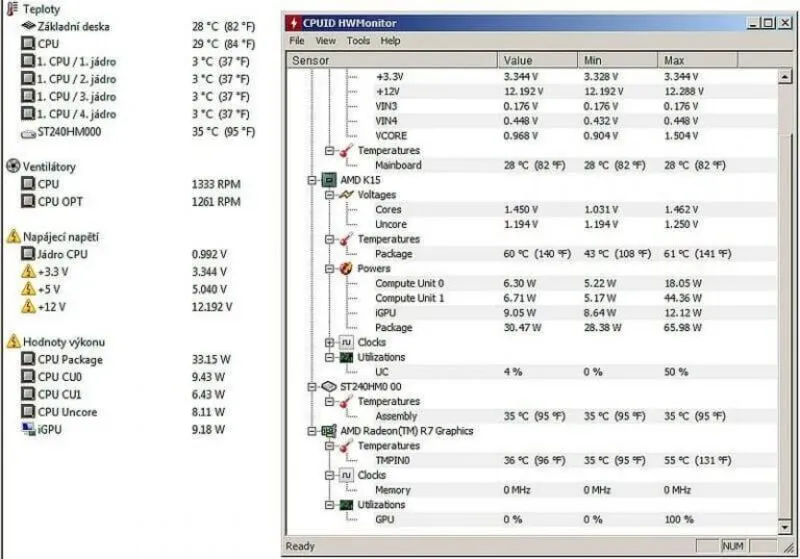Screen dimensions: 800x559
Task: Click the CPU OPT fan chip icon
Action: click(x=28, y=201)
